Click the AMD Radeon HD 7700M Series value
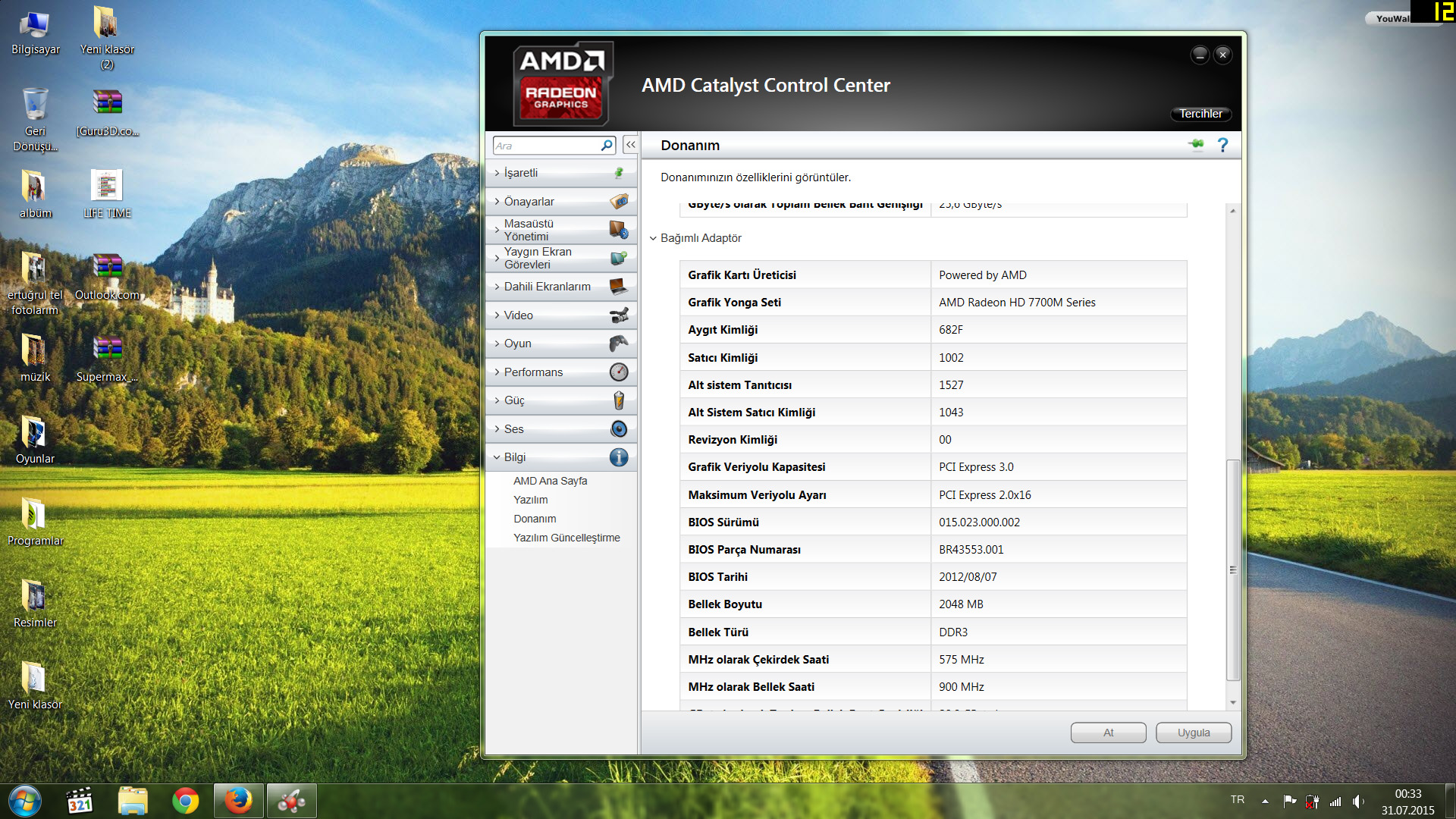 1017,303
